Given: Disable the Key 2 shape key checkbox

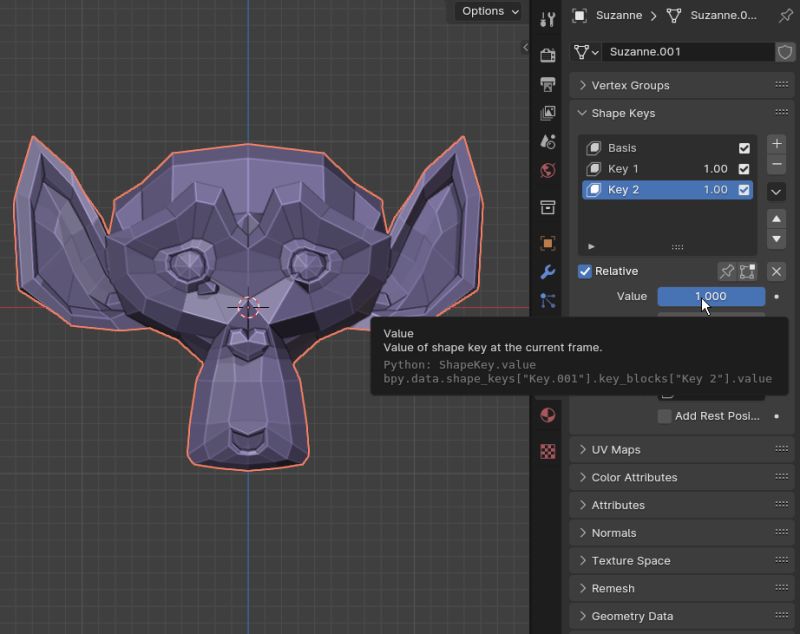Looking at the screenshot, I should 743,190.
